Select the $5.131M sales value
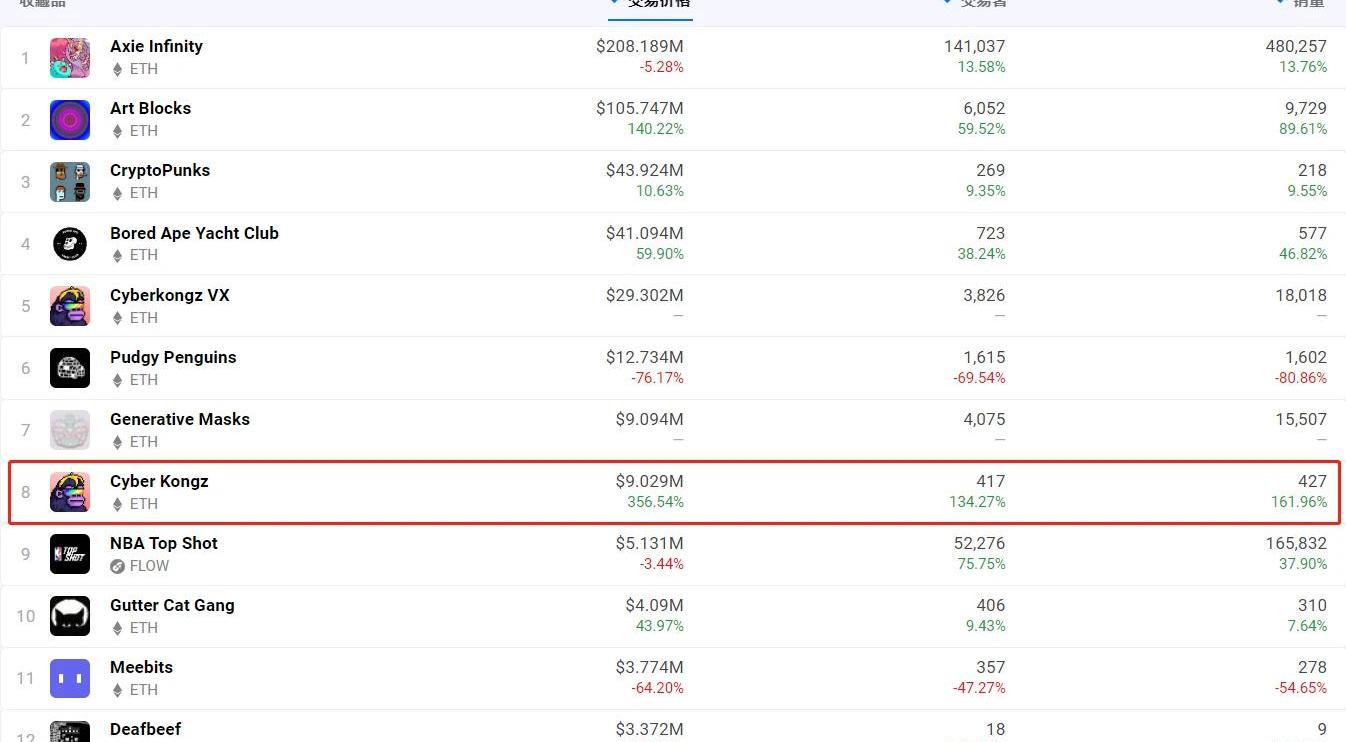This screenshot has height=742, width=1346. click(650, 543)
